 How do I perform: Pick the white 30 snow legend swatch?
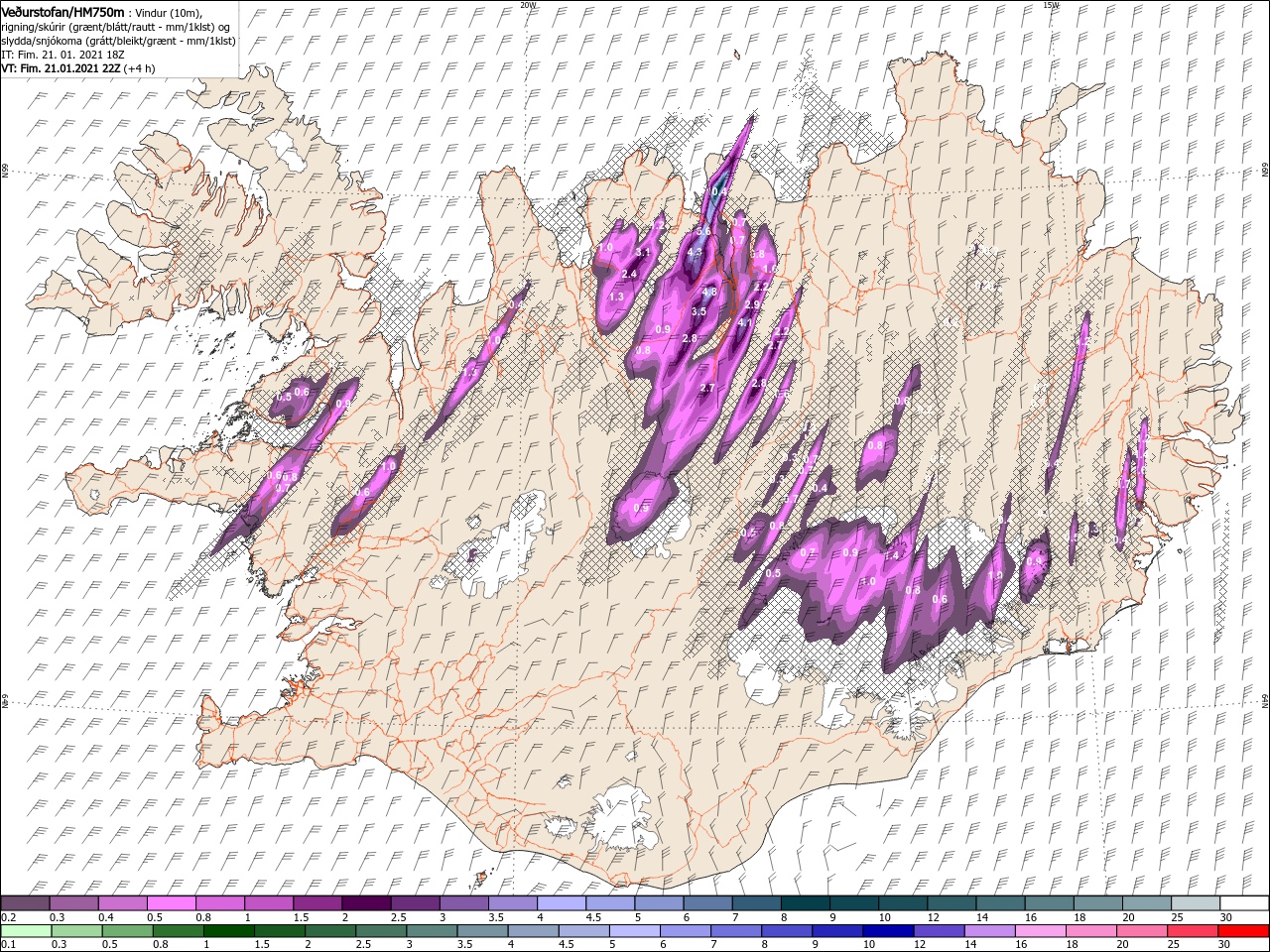1244,903
